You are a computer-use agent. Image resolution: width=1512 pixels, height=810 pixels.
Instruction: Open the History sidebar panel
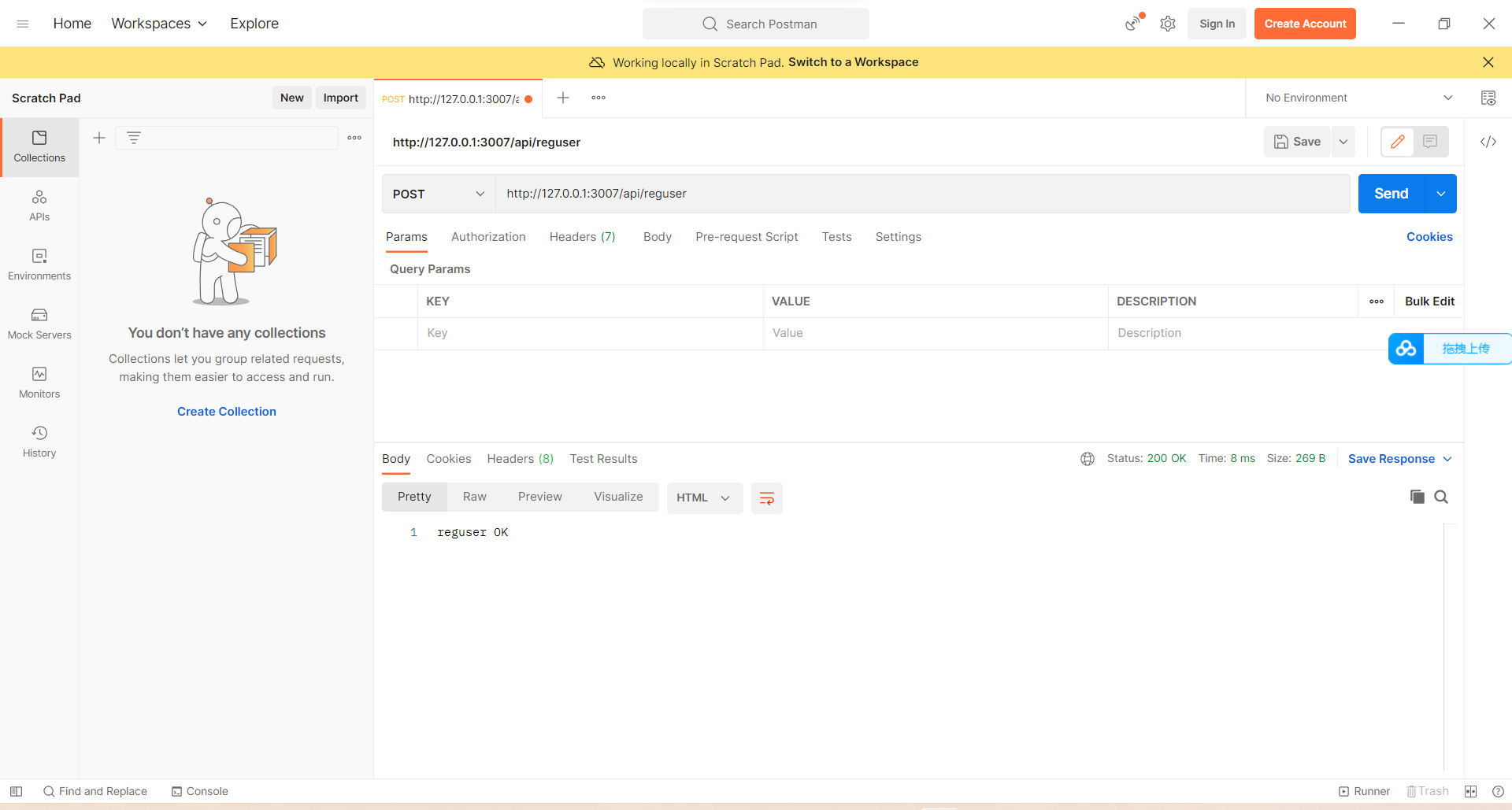pos(39,442)
